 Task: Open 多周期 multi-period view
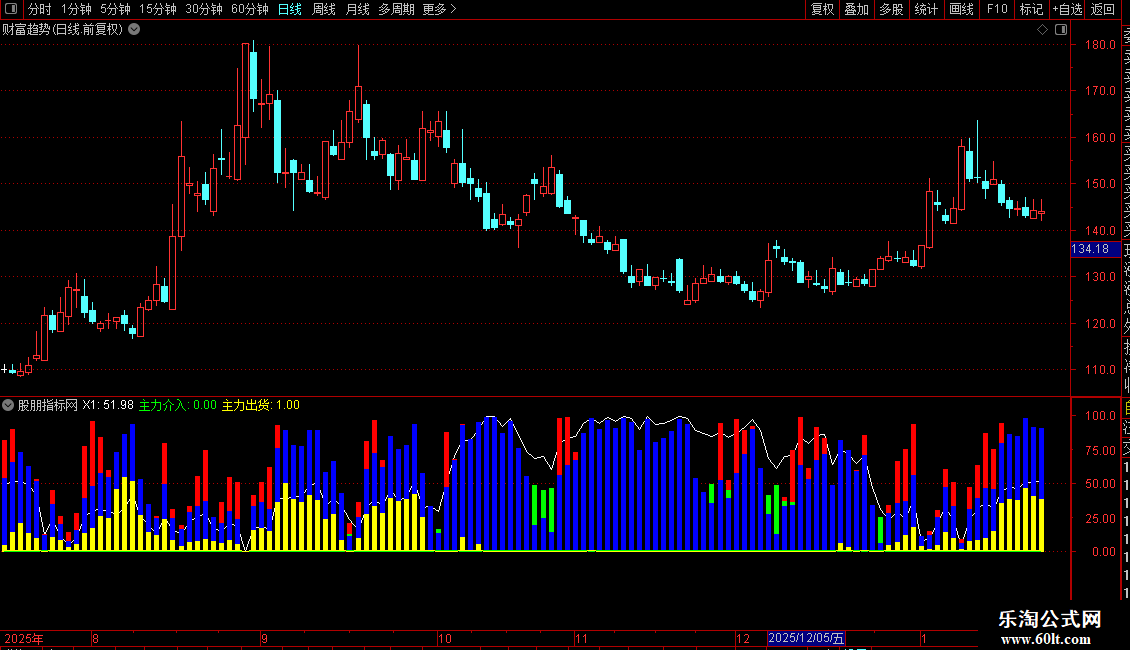click(x=396, y=9)
